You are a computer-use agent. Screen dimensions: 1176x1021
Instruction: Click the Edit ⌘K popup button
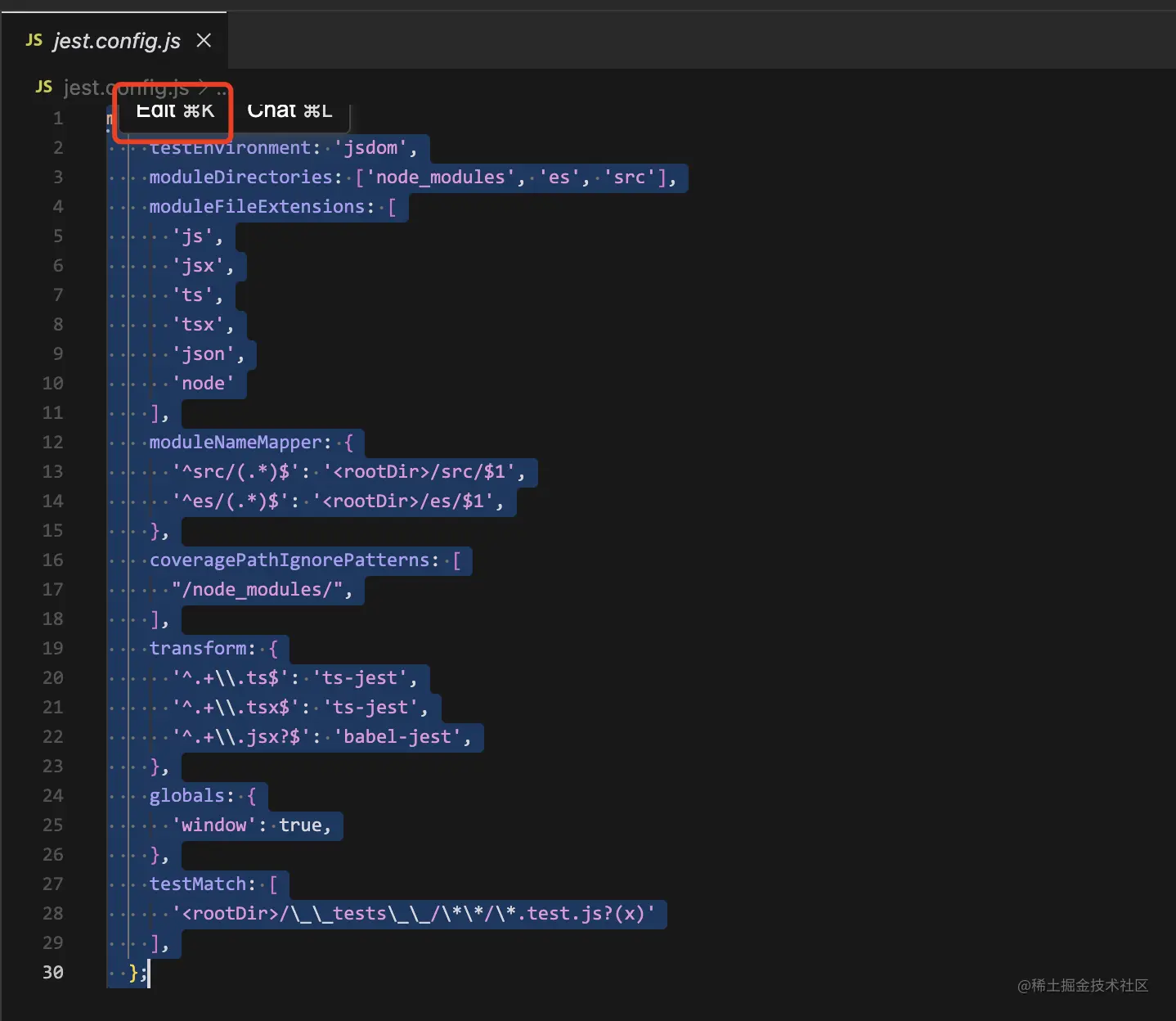[175, 110]
